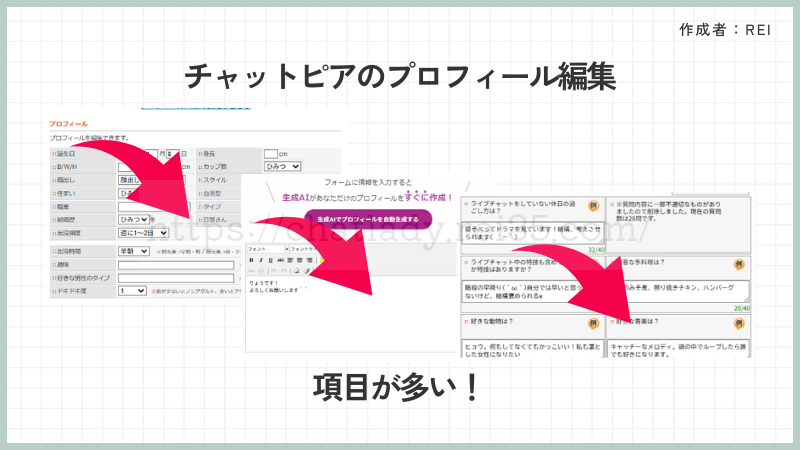
Task: Apply bold in the profile text editor
Action: (252, 260)
